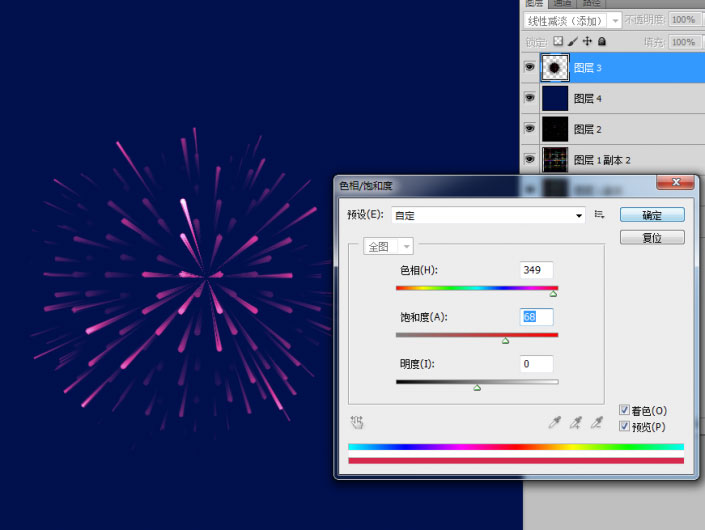705x530 pixels.
Task: Hide the 图层 4 layer
Action: pyautogui.click(x=530, y=98)
